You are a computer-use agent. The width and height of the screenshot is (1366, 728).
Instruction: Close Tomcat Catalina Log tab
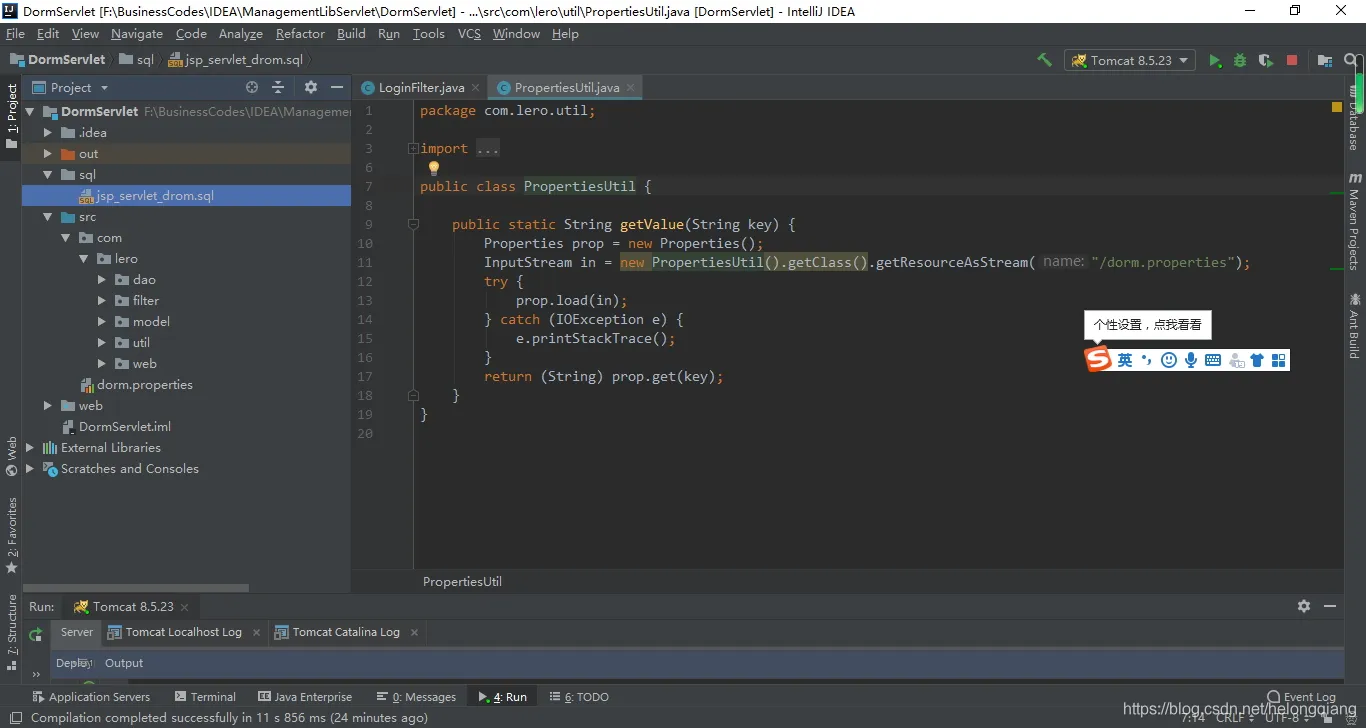414,632
